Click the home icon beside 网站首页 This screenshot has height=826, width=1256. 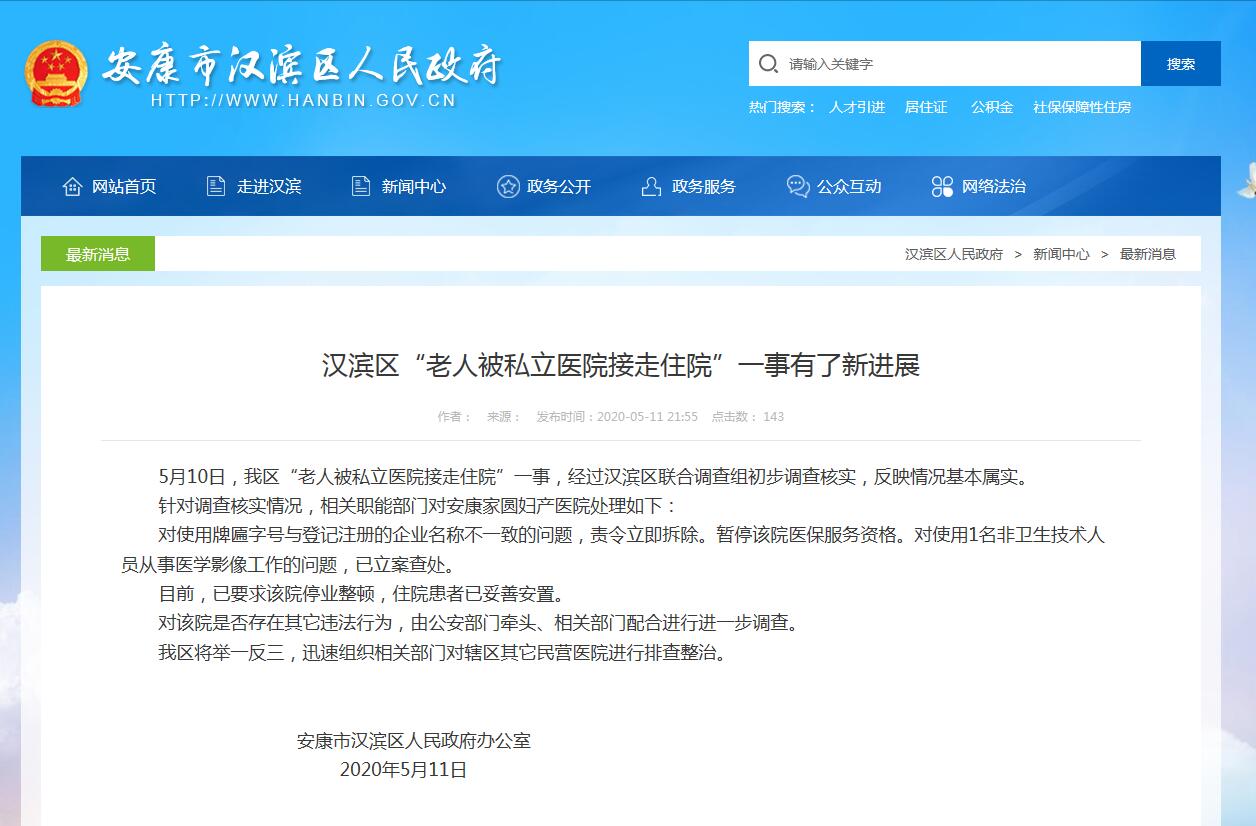tap(72, 186)
